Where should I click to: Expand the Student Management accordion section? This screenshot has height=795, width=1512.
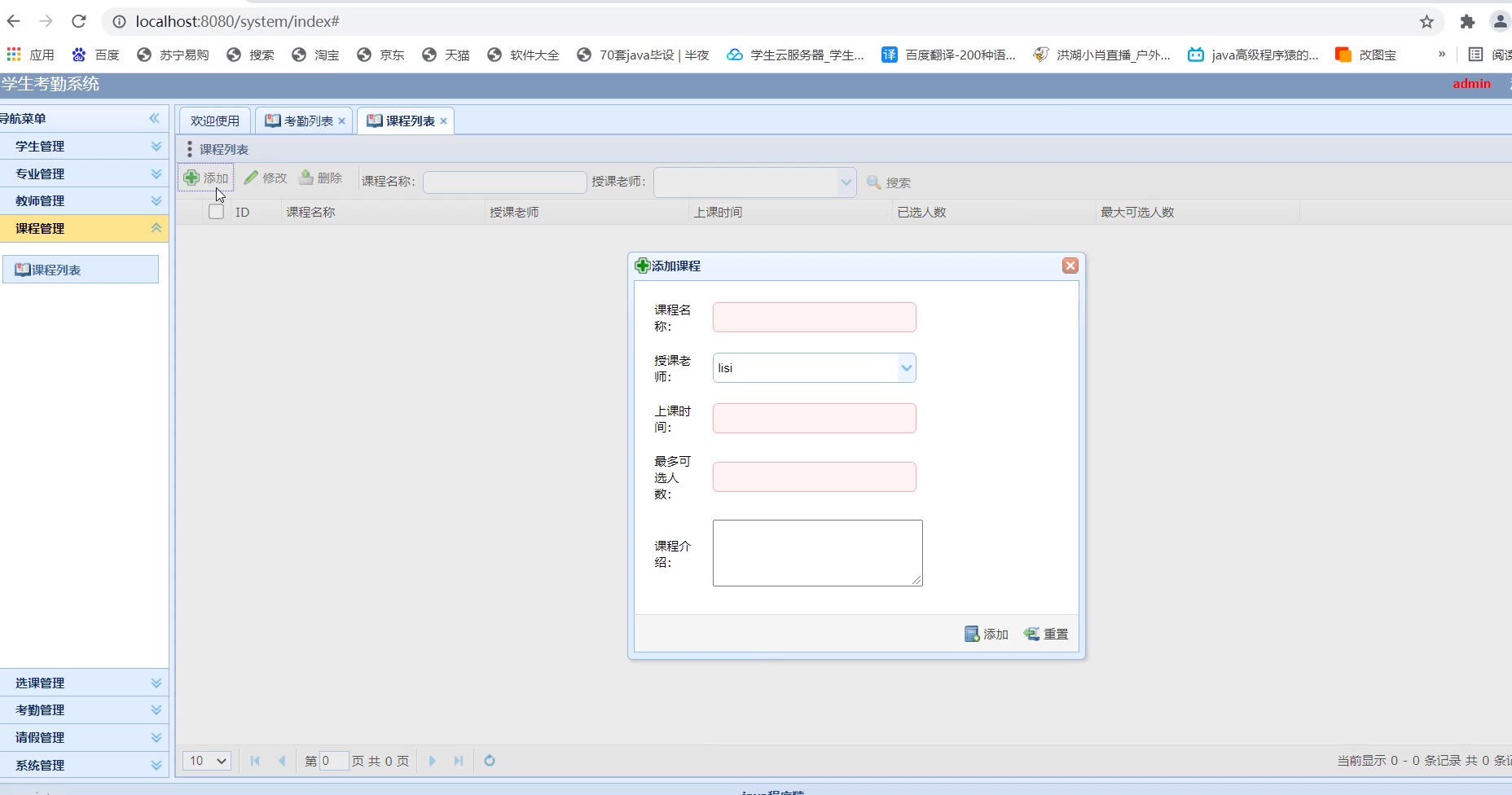pos(84,147)
